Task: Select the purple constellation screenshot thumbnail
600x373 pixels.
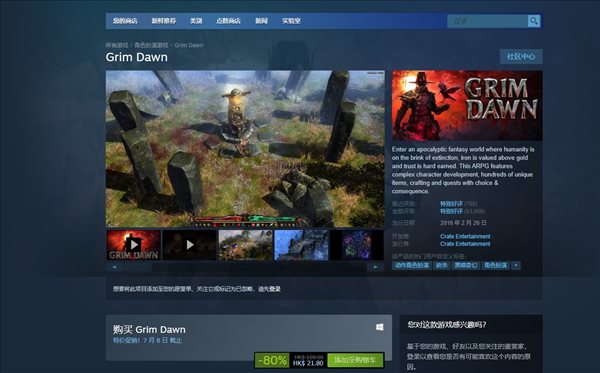Action: click(357, 245)
